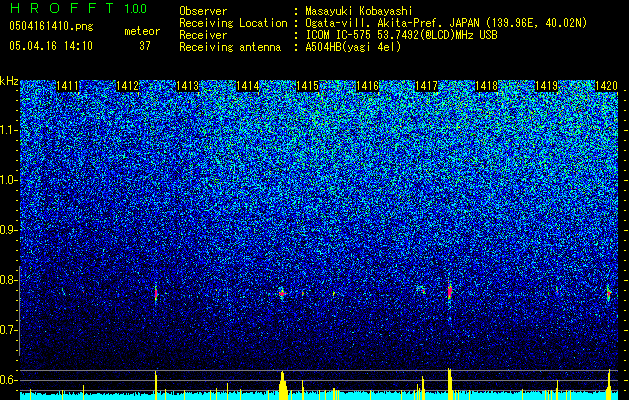Select observer name Masayuki Kobayashi

pos(359,11)
